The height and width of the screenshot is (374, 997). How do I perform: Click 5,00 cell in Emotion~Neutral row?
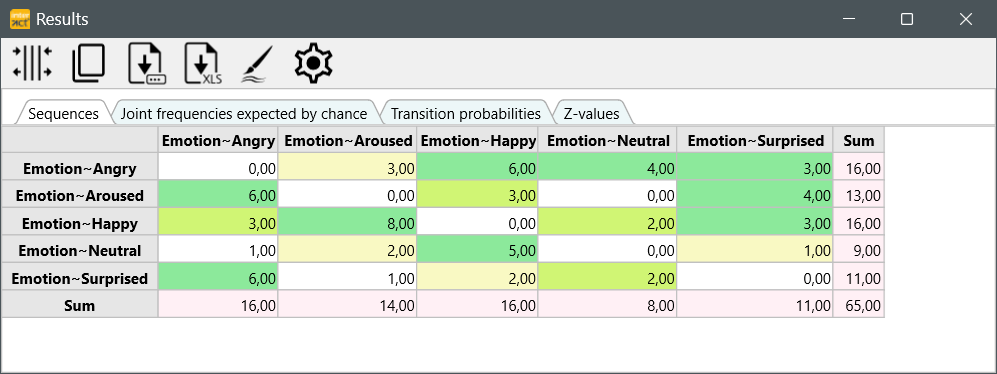pyautogui.click(x=477, y=251)
